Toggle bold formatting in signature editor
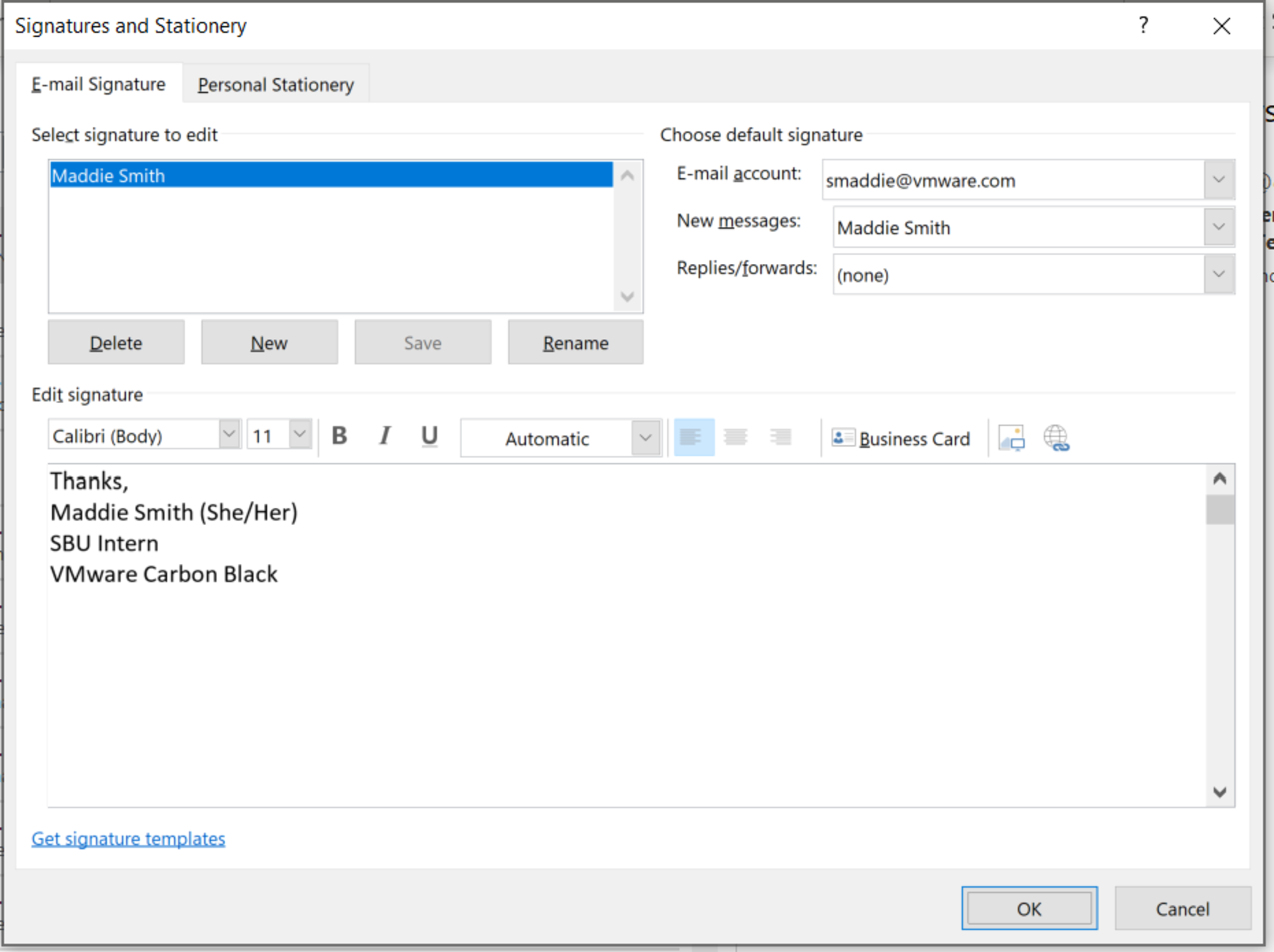Screen dimensions: 1274x952 [x=339, y=436]
